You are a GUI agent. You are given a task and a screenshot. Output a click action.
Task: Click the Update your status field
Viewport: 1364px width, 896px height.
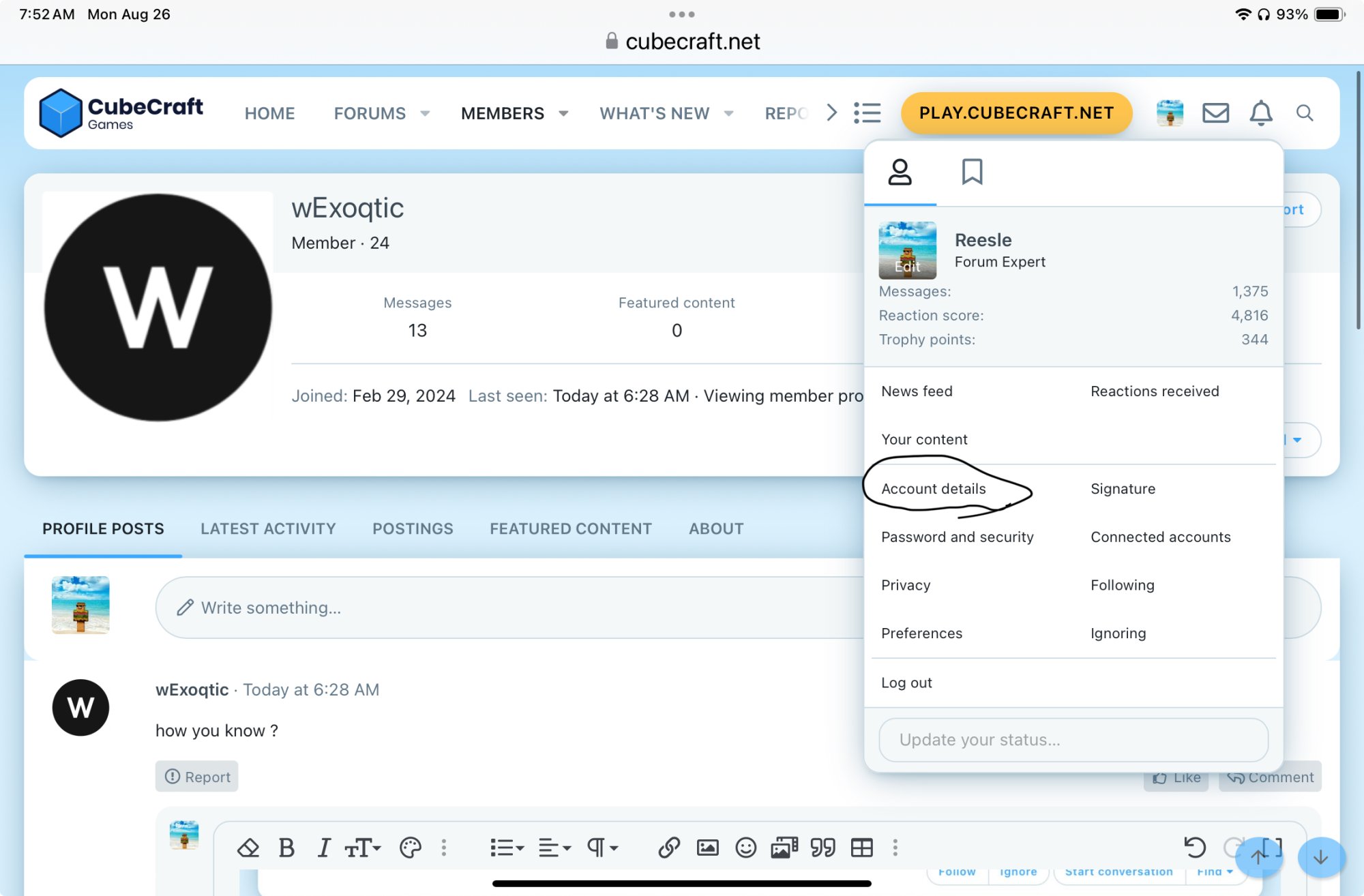click(x=1073, y=740)
